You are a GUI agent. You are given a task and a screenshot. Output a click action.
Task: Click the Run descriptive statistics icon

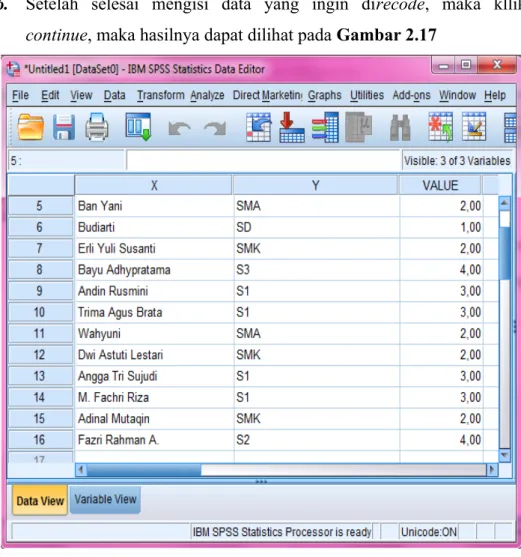359,127
